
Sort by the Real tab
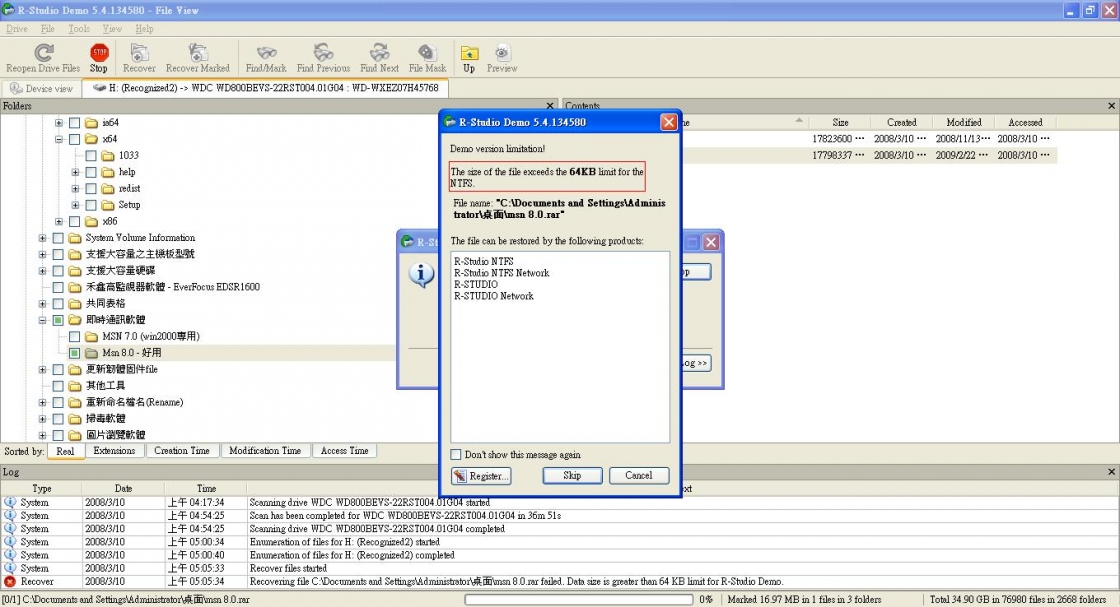click(x=65, y=451)
